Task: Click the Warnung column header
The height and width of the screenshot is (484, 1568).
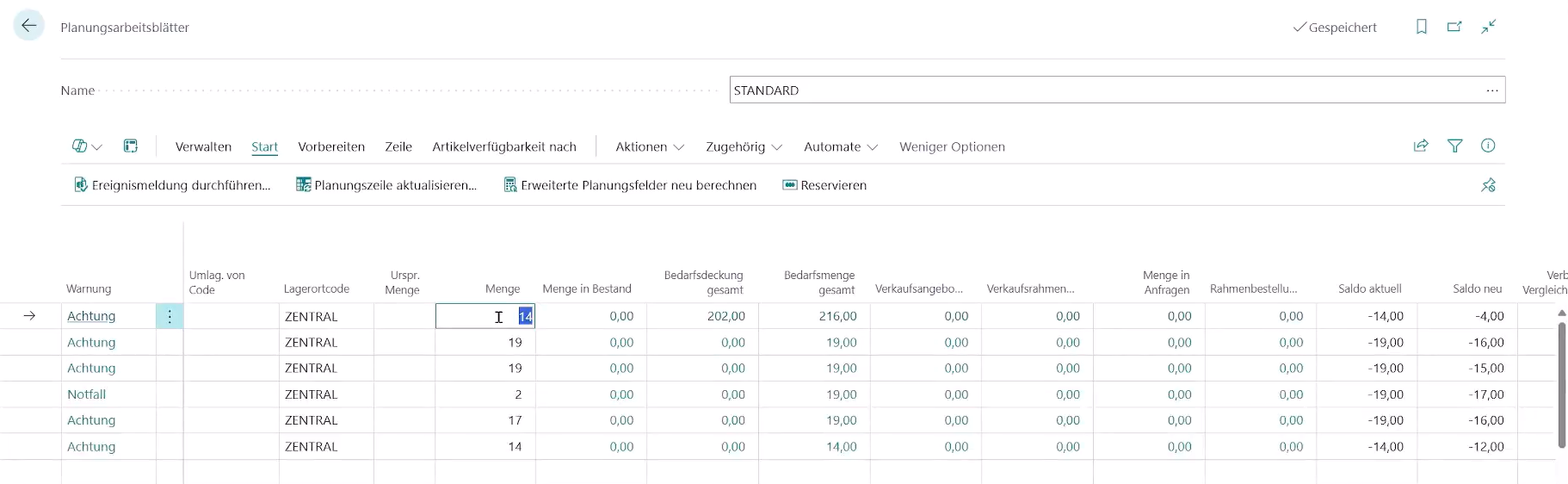Action: click(x=89, y=289)
